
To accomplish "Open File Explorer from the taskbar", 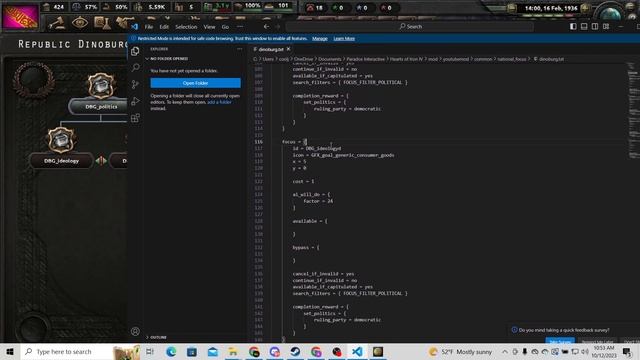I will pos(233,351).
